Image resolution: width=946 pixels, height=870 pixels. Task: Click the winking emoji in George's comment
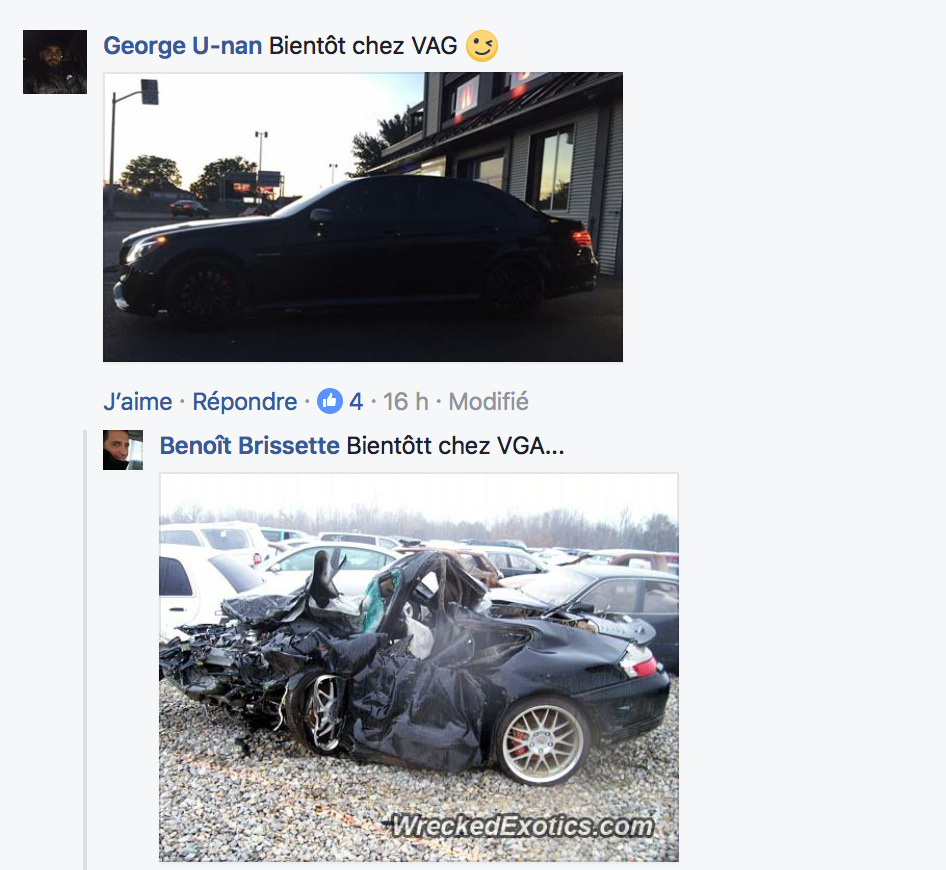(481, 46)
